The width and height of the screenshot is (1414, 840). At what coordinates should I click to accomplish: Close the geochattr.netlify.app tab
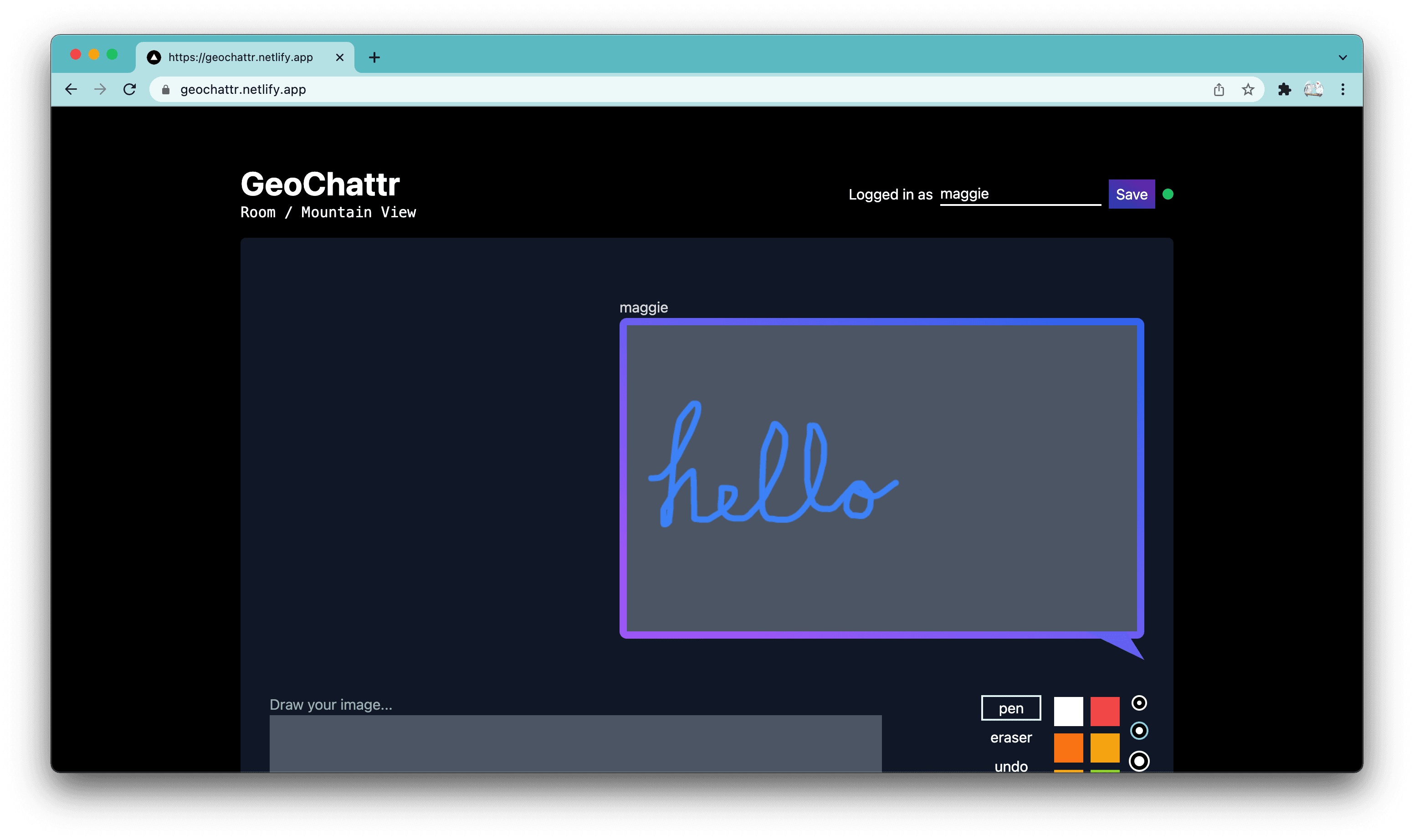pos(340,57)
